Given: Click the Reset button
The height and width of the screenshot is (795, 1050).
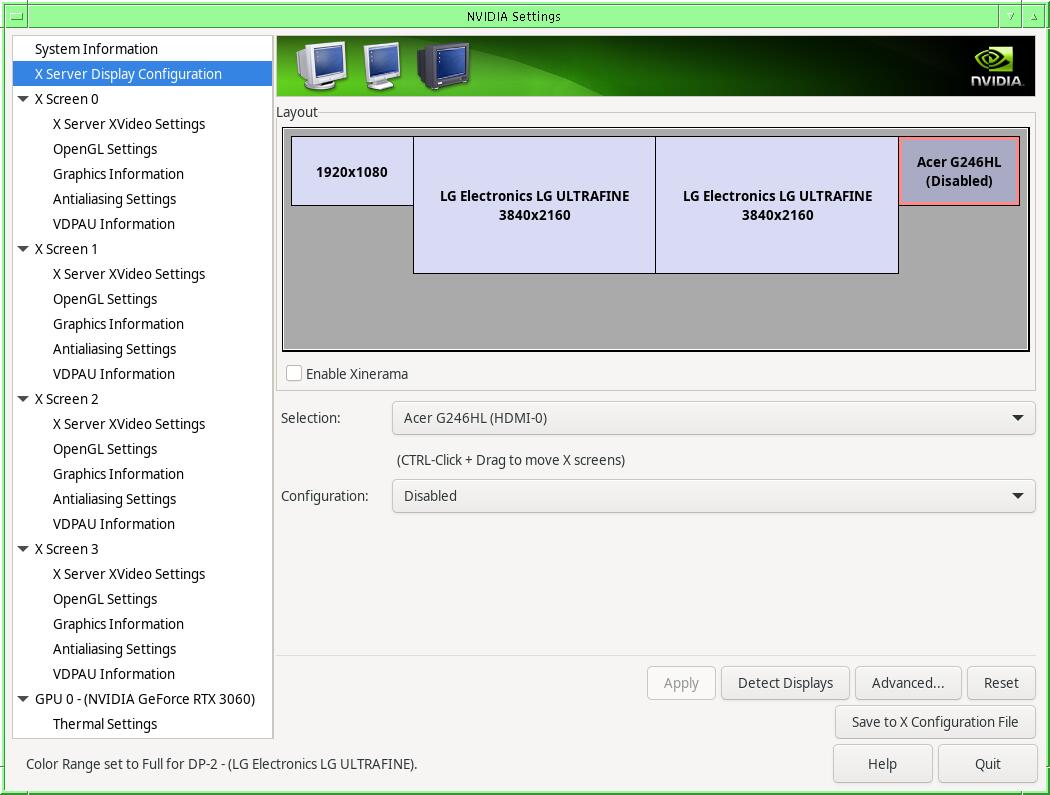Looking at the screenshot, I should (x=1001, y=683).
